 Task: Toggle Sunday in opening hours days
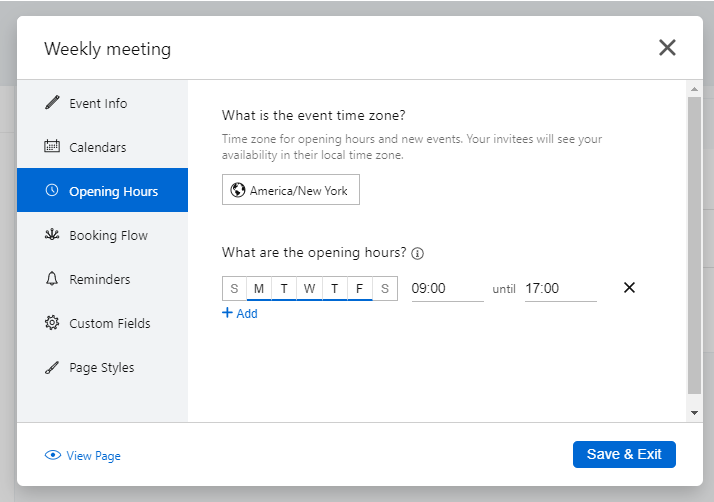click(x=234, y=288)
